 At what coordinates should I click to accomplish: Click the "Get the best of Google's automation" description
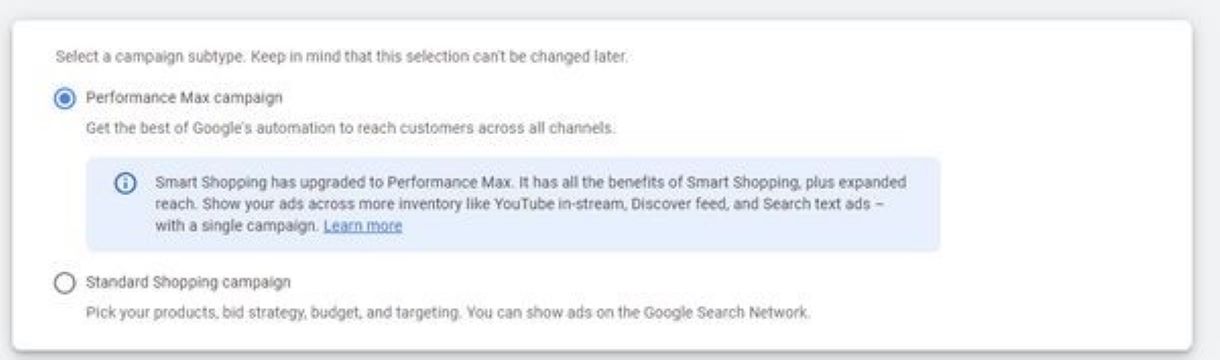[x=350, y=129]
